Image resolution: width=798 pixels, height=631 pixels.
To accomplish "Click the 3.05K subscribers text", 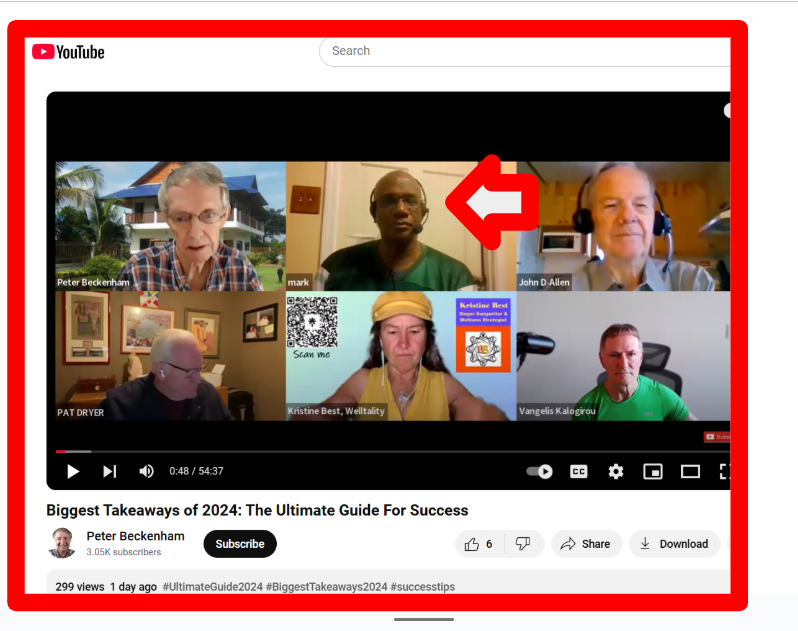I will (124, 552).
